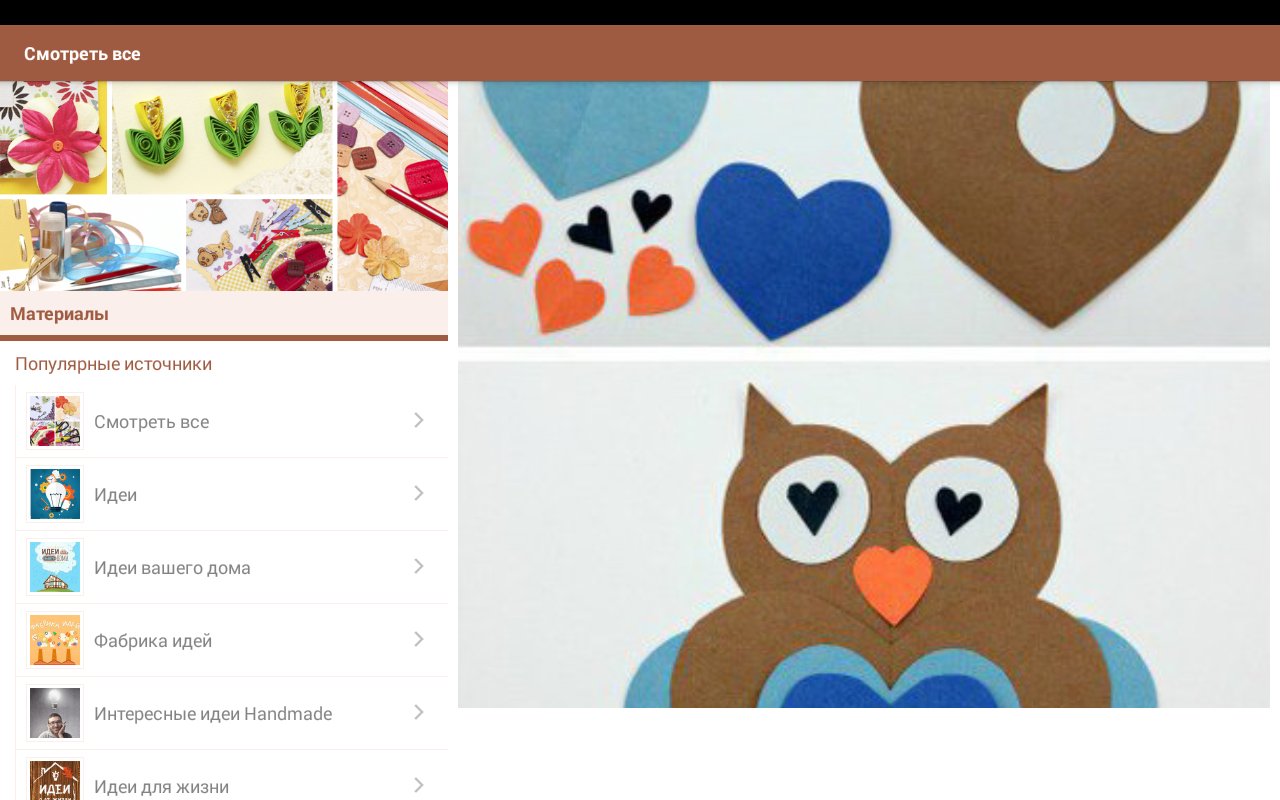The width and height of the screenshot is (1280, 800).
Task: Tap the Идеи для жизни brown icon
Action: coord(55,781)
